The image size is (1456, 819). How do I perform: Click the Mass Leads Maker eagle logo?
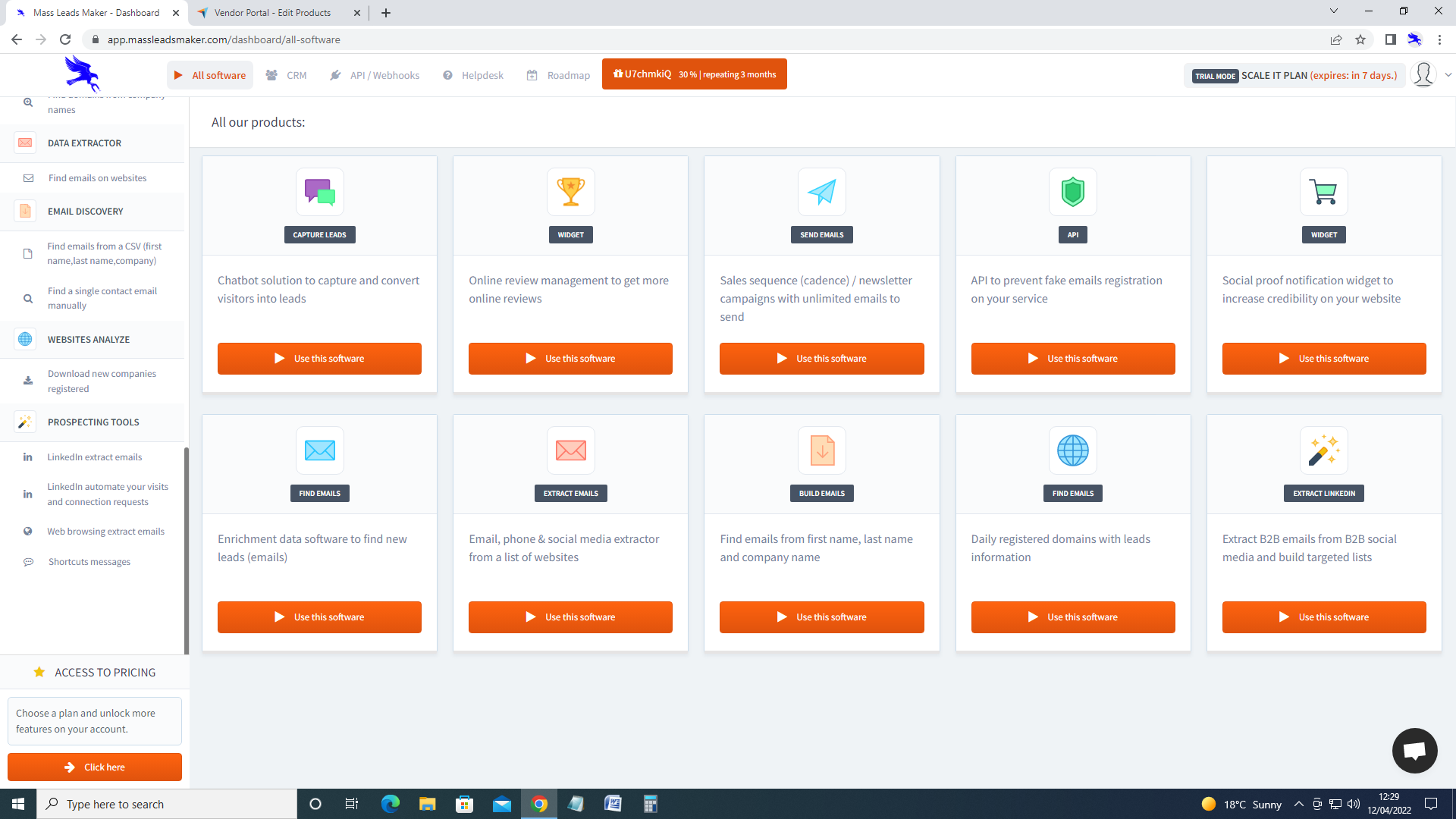pos(82,74)
